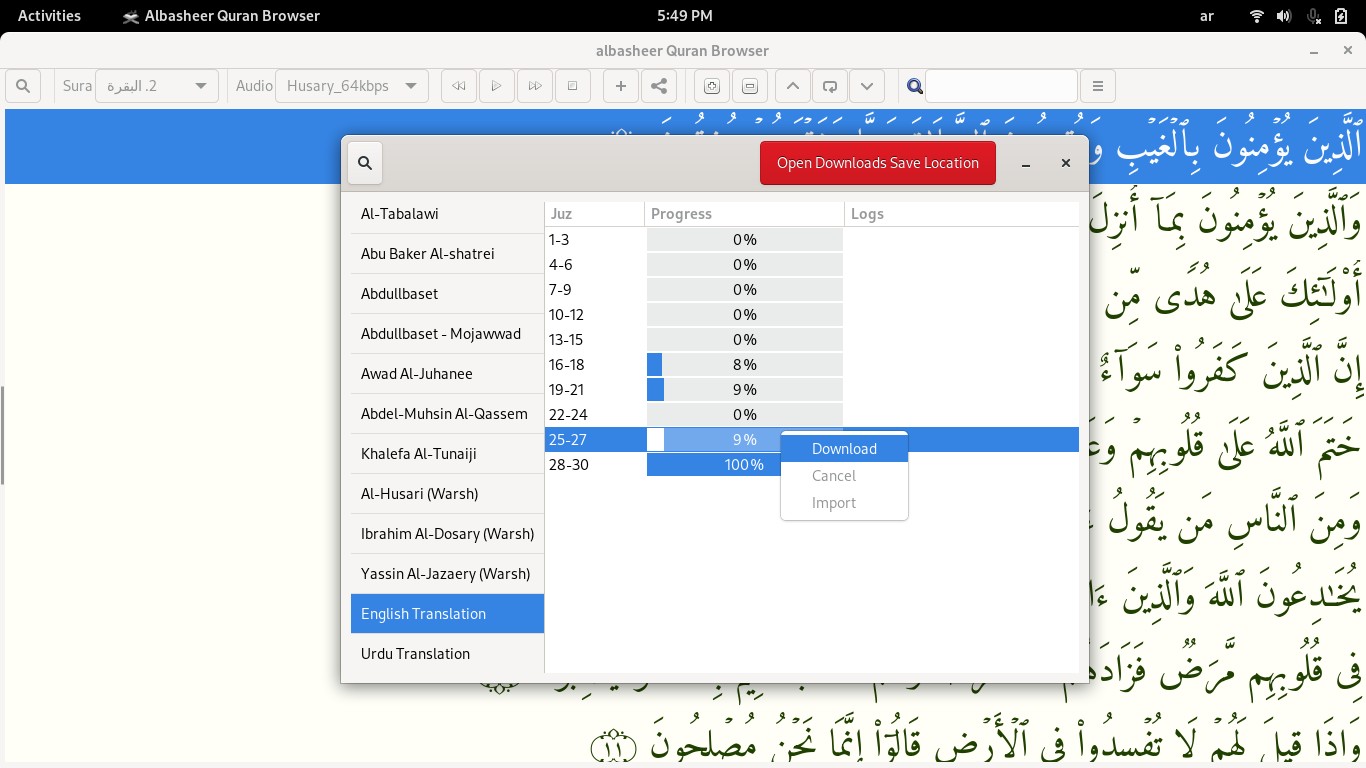Click the 9% progress bar for Juz 19-21
The height and width of the screenshot is (768, 1366).
[744, 390]
